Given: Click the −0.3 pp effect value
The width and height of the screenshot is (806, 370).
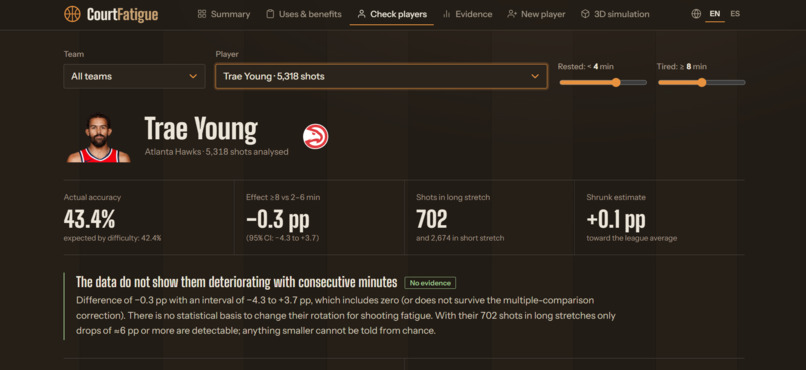Looking at the screenshot, I should coord(278,219).
